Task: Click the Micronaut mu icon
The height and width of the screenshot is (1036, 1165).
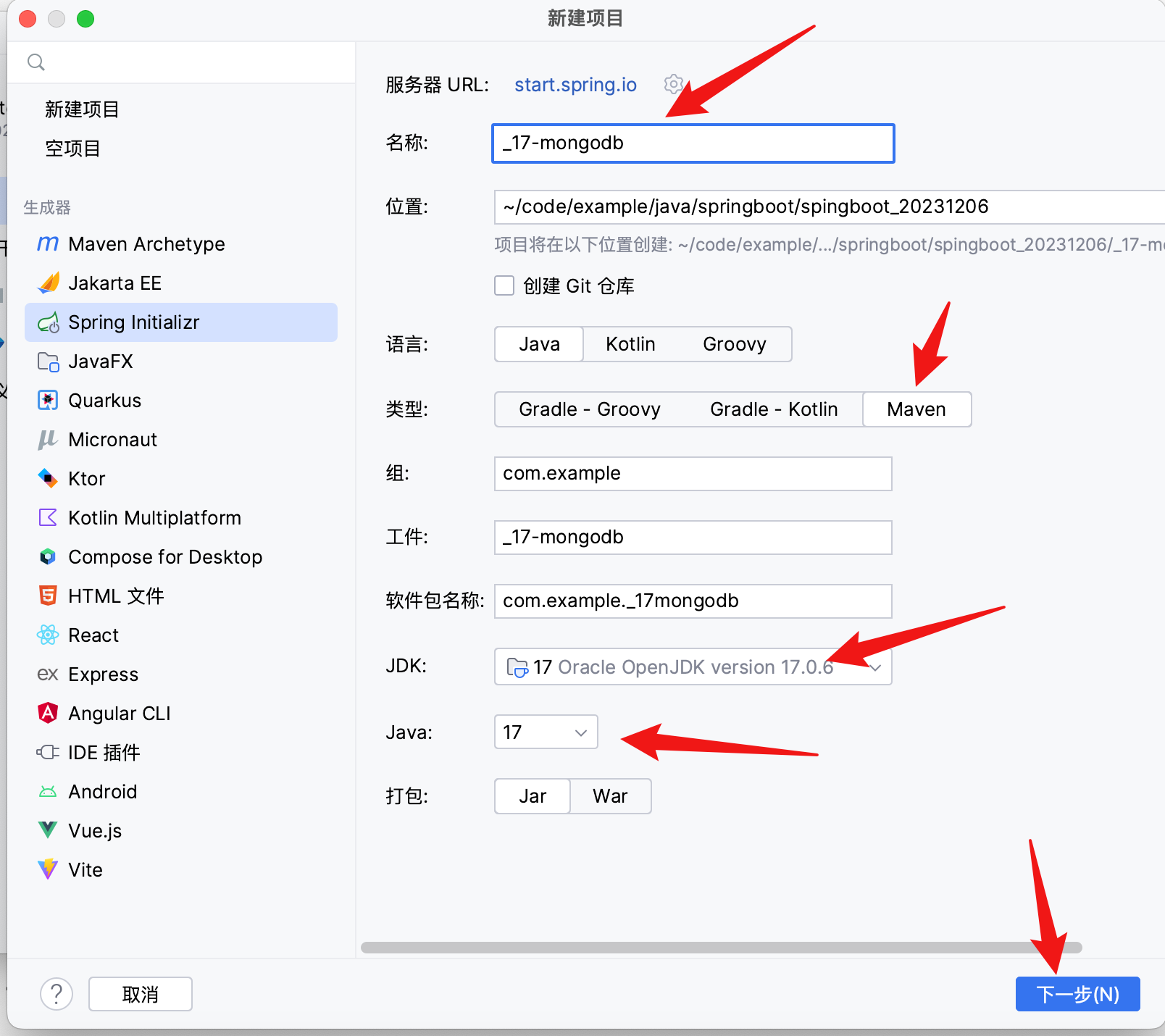Action: tap(48, 440)
